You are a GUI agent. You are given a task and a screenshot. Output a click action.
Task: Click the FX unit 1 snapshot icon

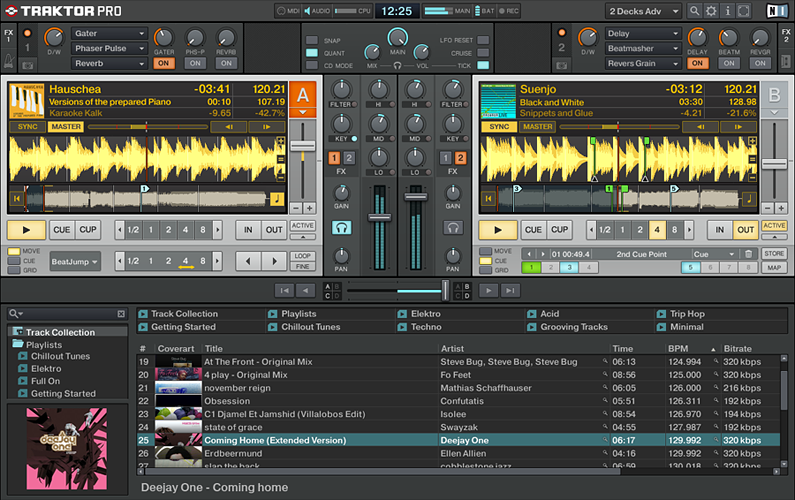(27, 65)
